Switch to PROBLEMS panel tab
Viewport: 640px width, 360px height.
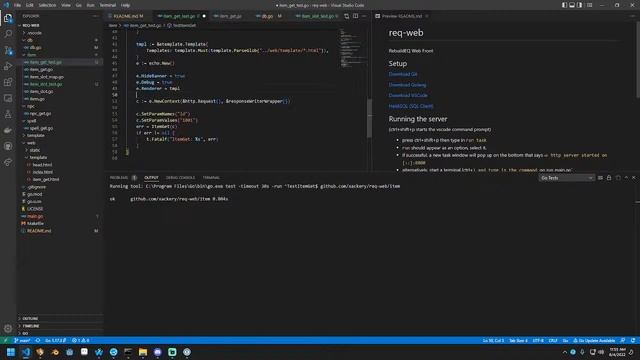119,178
